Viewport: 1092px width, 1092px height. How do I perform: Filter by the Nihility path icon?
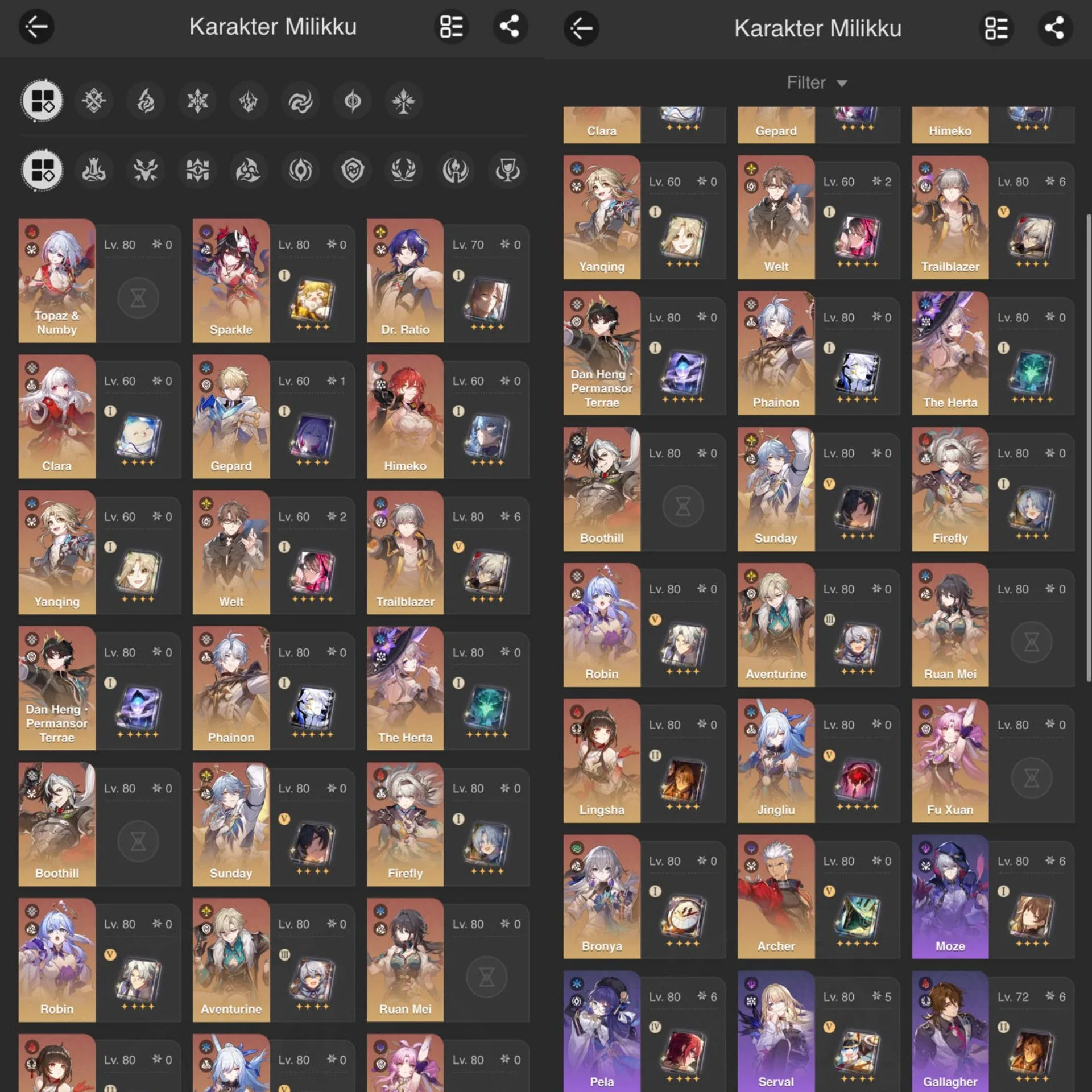[x=300, y=170]
